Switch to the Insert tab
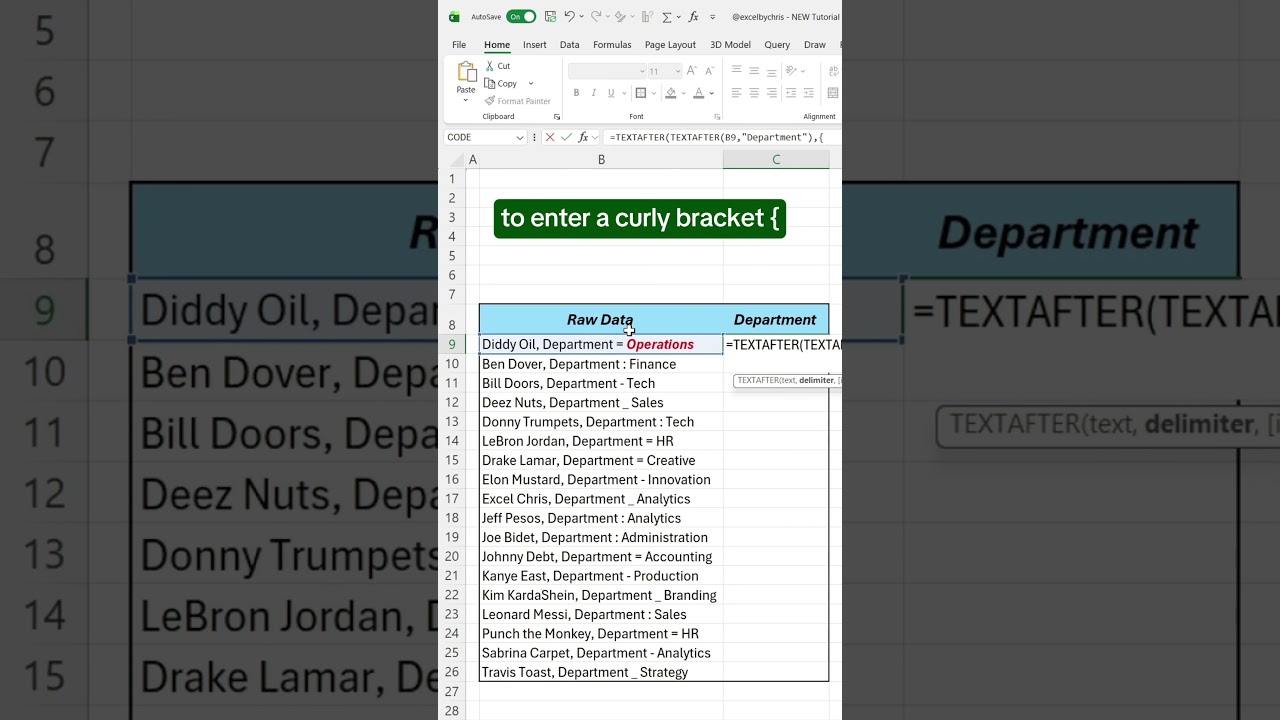 point(535,45)
